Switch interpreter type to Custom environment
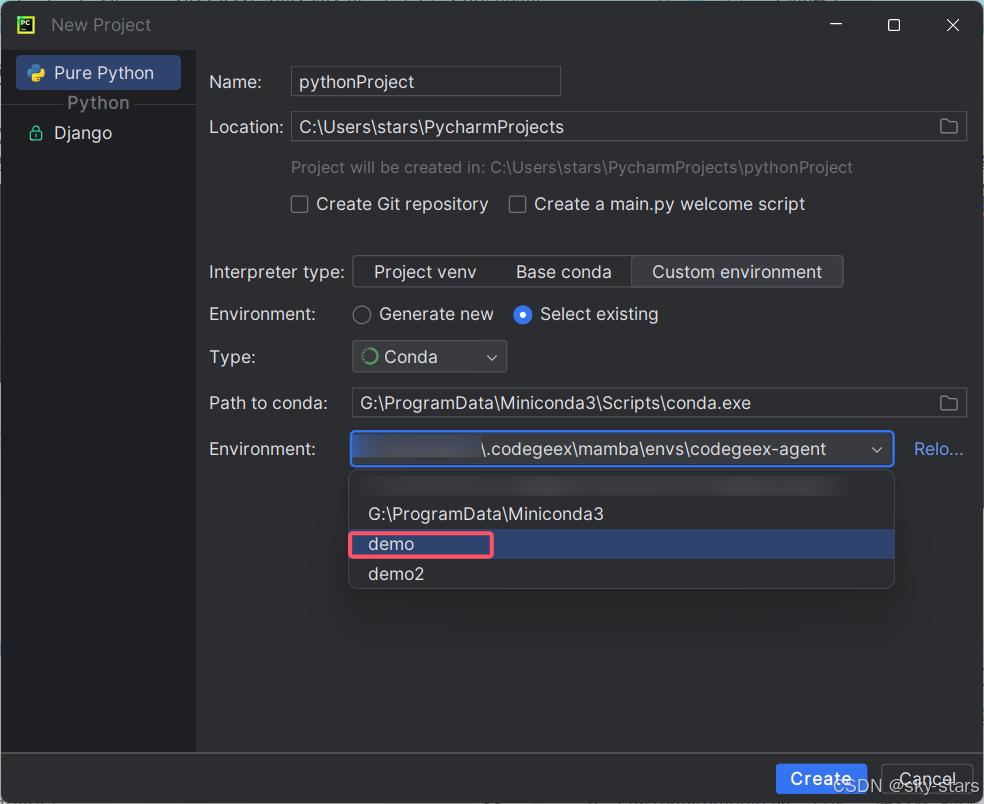The image size is (984, 804). [737, 272]
